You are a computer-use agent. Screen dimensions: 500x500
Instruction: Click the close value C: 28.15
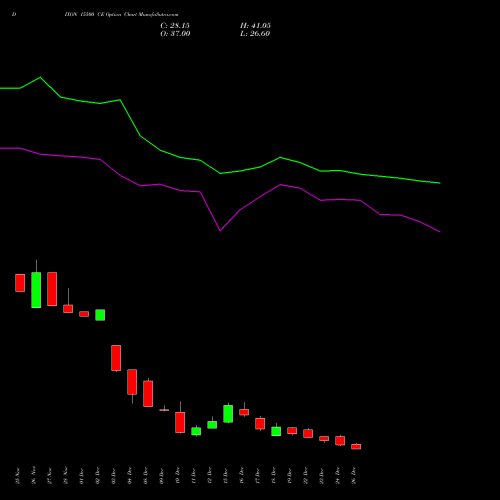pos(175,26)
